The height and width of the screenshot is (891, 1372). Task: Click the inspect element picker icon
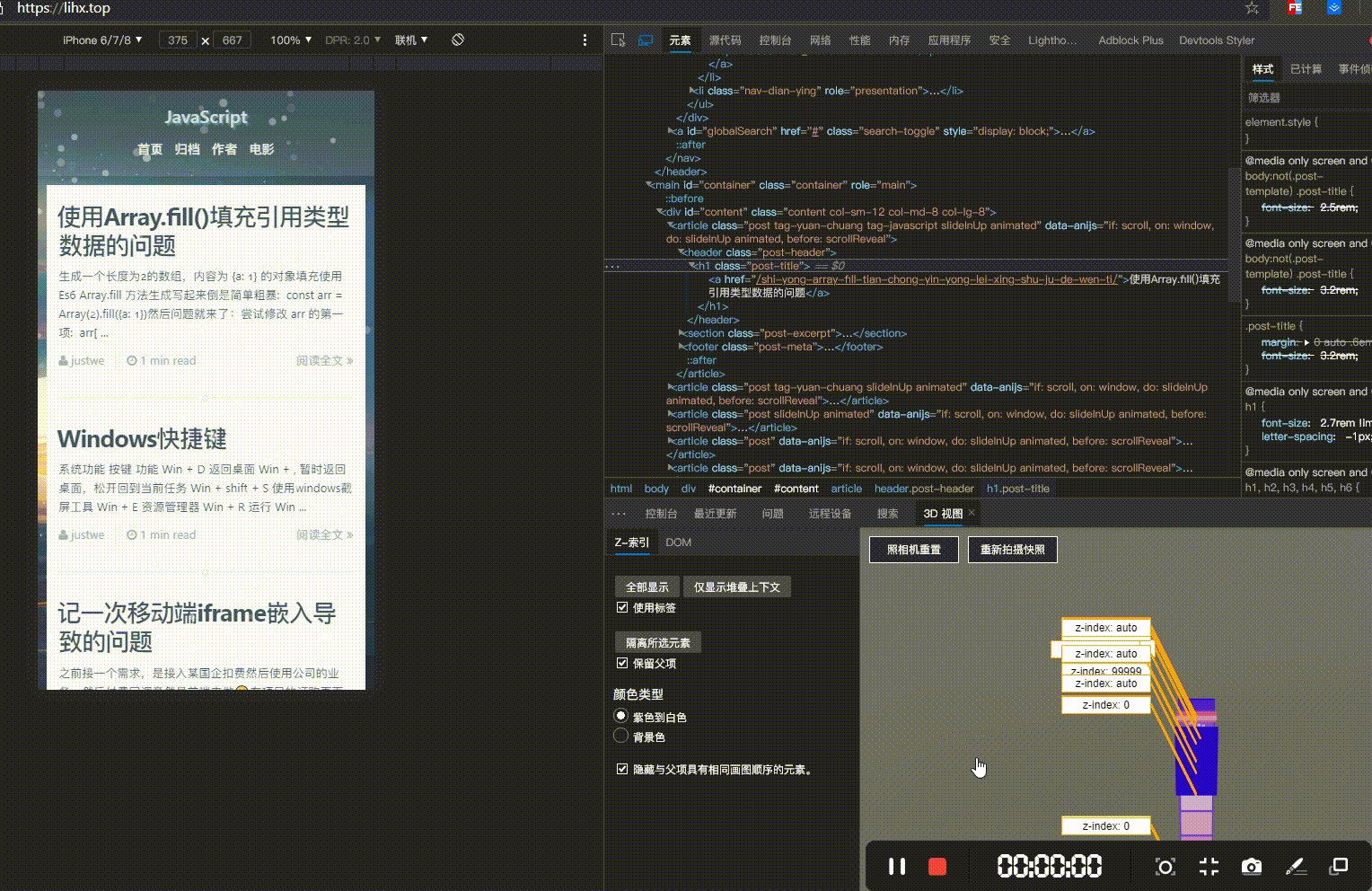618,40
